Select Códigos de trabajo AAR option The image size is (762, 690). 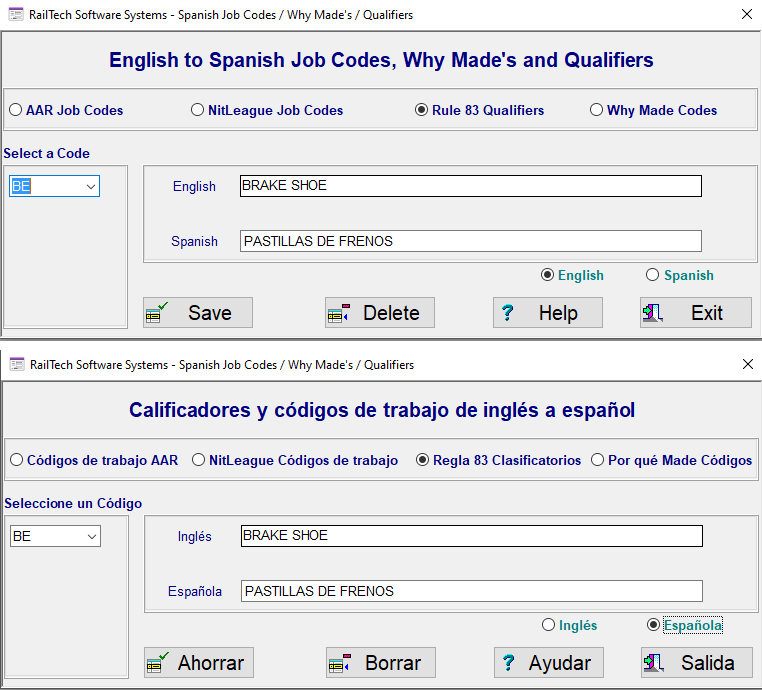94,460
